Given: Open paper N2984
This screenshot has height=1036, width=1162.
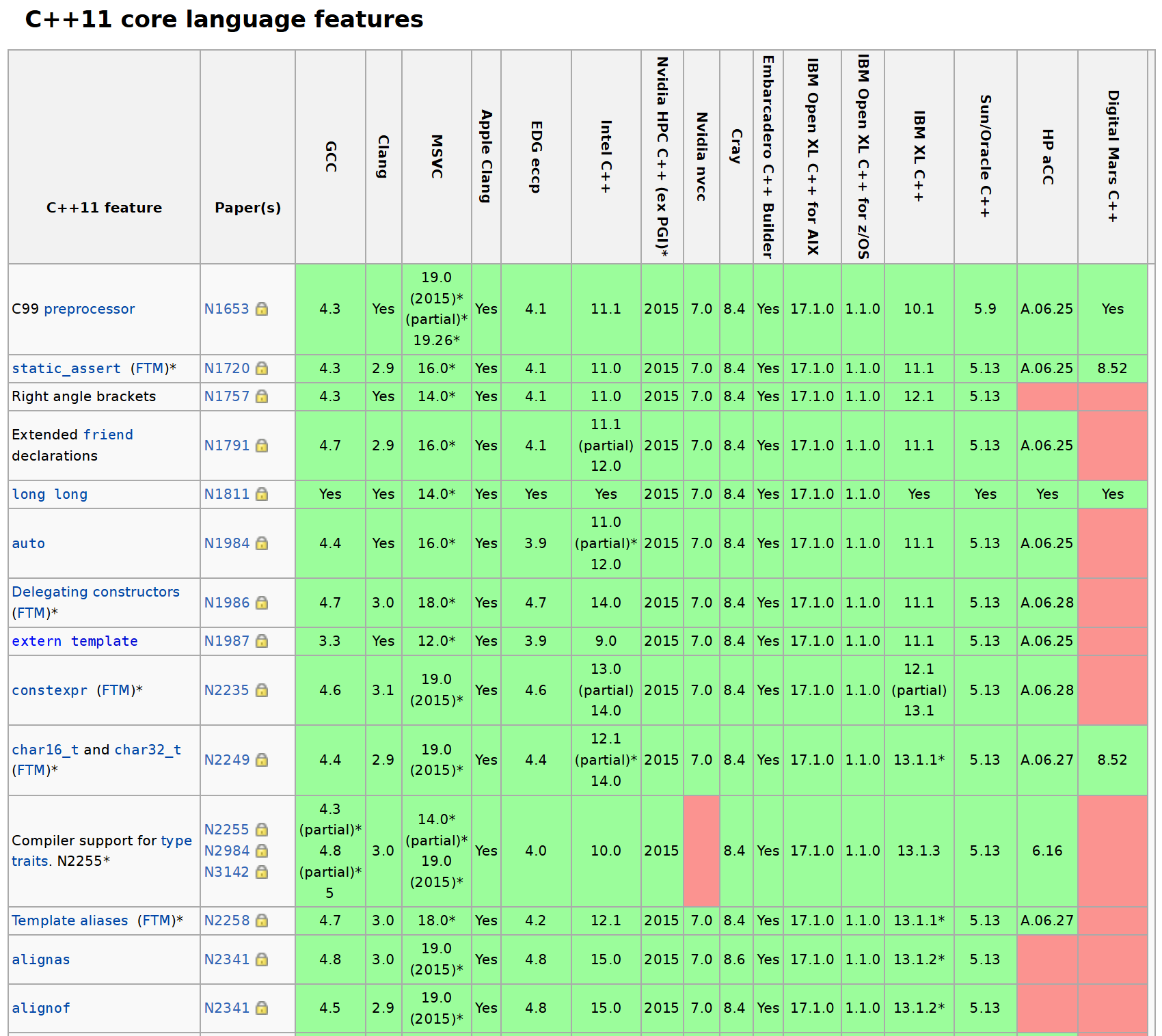Looking at the screenshot, I should 227,851.
